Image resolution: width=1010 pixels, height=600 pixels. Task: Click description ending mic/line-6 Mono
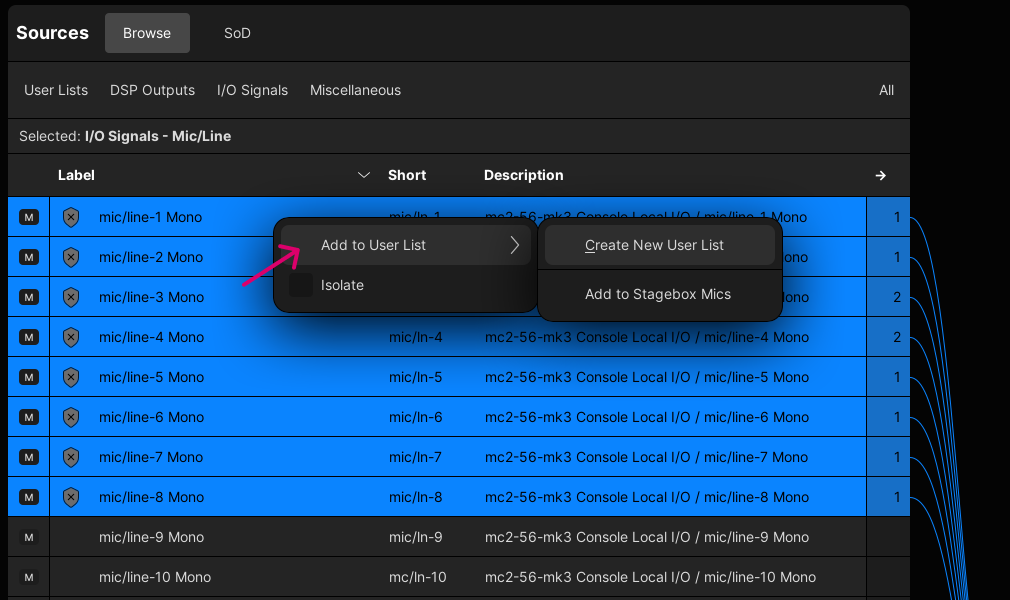pos(647,417)
